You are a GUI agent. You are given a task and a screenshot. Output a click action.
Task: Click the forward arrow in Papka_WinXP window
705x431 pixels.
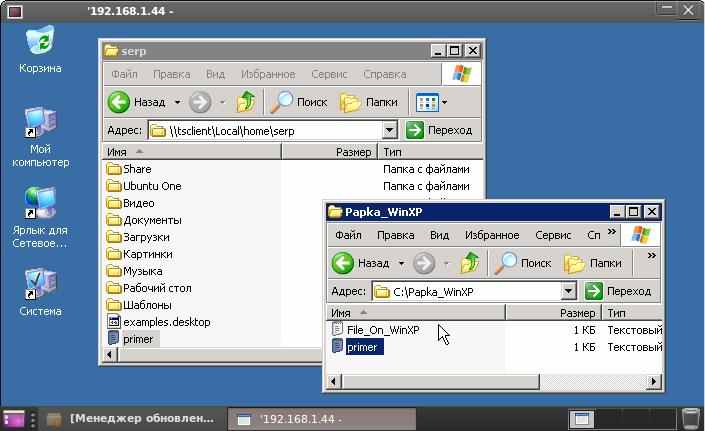pyautogui.click(x=424, y=263)
